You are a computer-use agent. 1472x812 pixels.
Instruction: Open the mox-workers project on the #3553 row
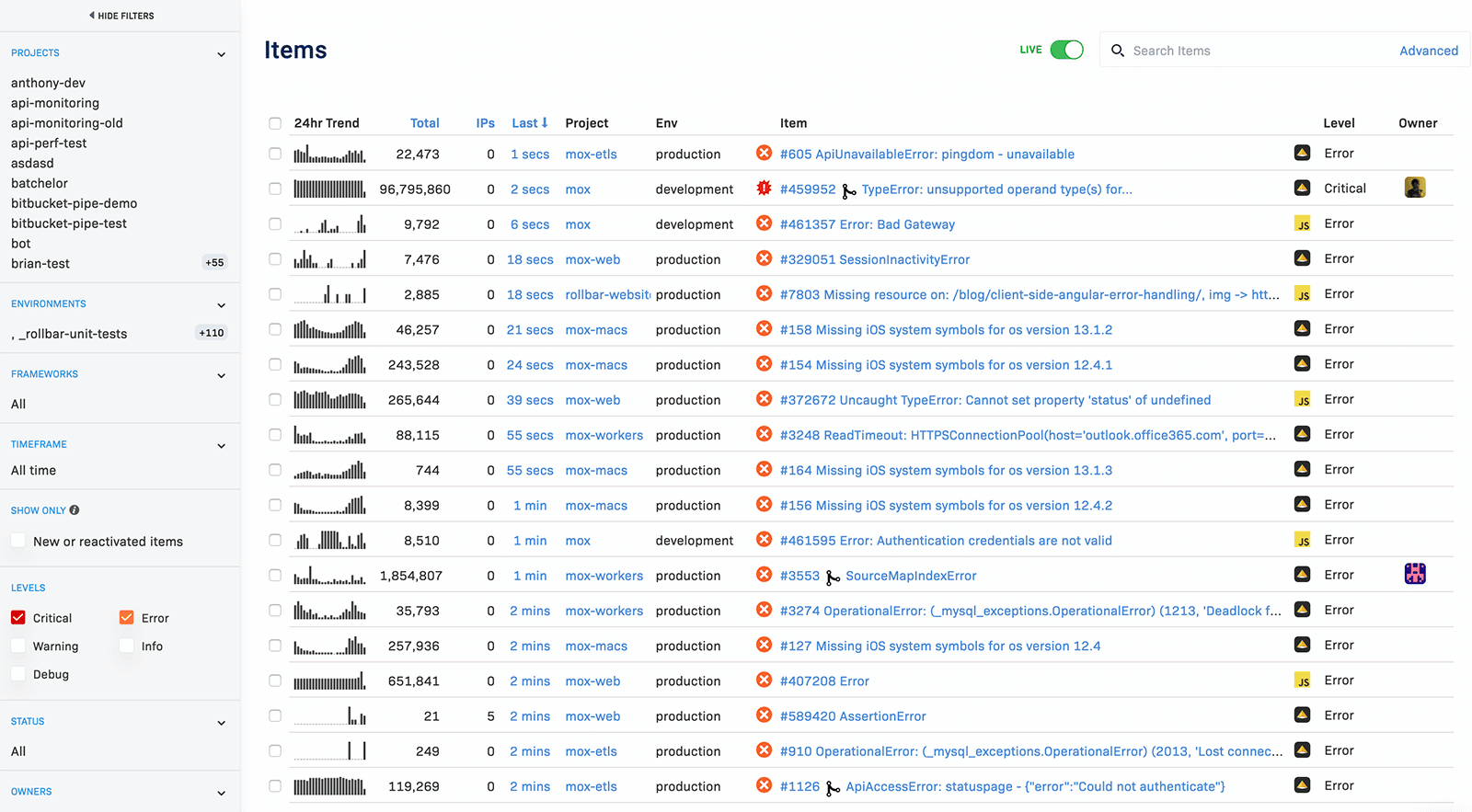(x=604, y=576)
